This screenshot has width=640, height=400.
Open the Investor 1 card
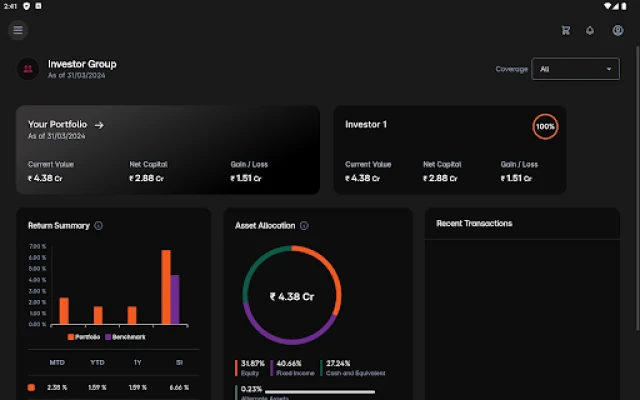[449, 150]
